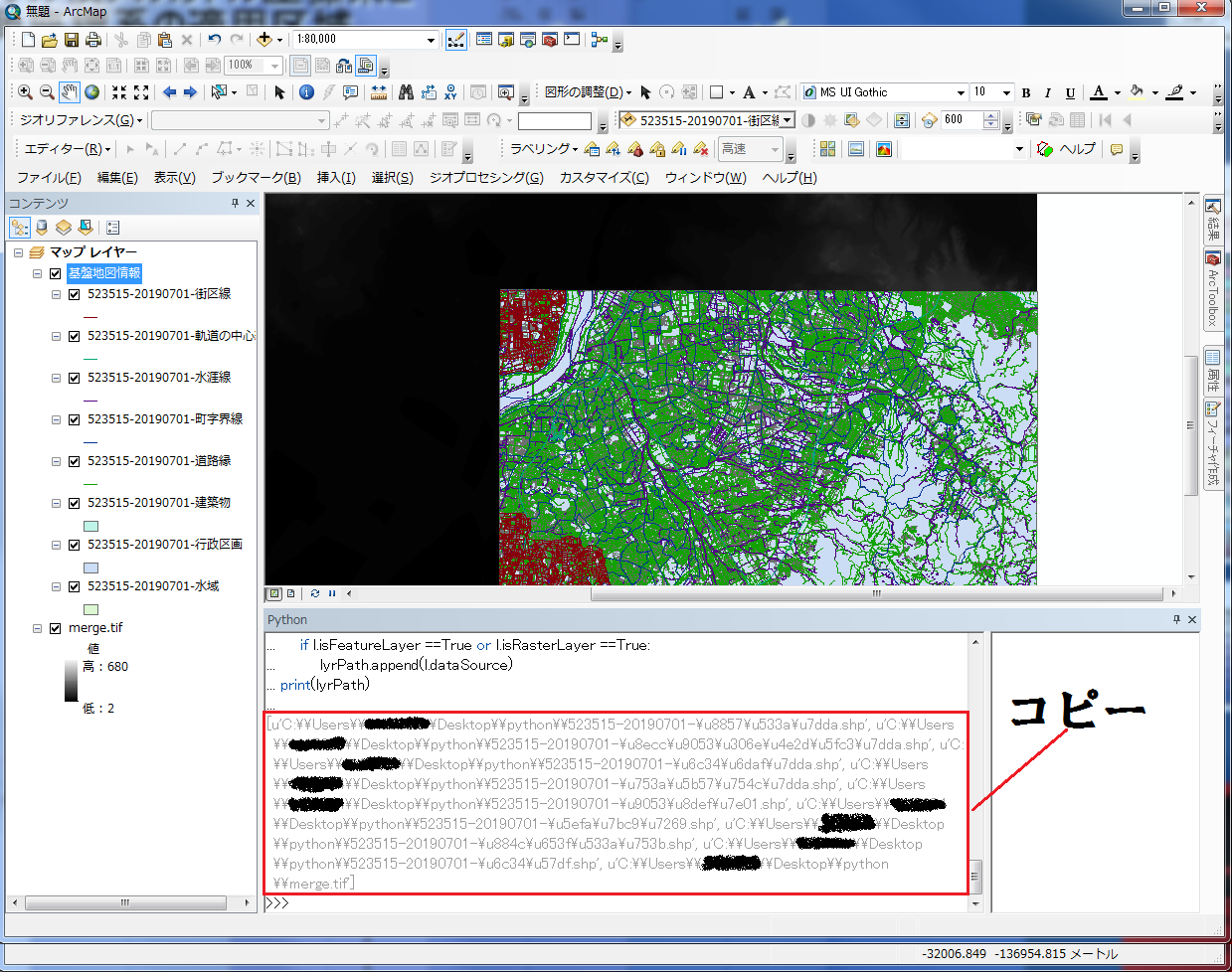Select the Pan tool
This screenshot has height=972, width=1232.
68,91
